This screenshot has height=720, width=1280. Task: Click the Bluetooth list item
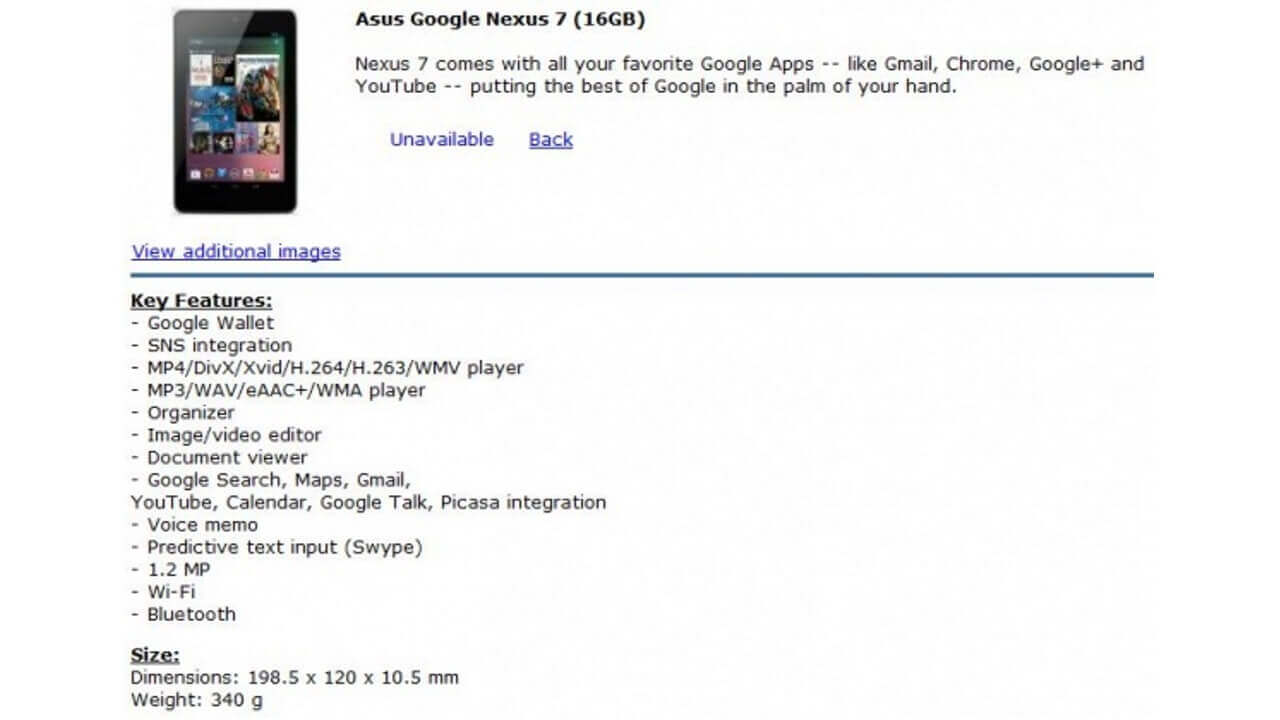(190, 614)
